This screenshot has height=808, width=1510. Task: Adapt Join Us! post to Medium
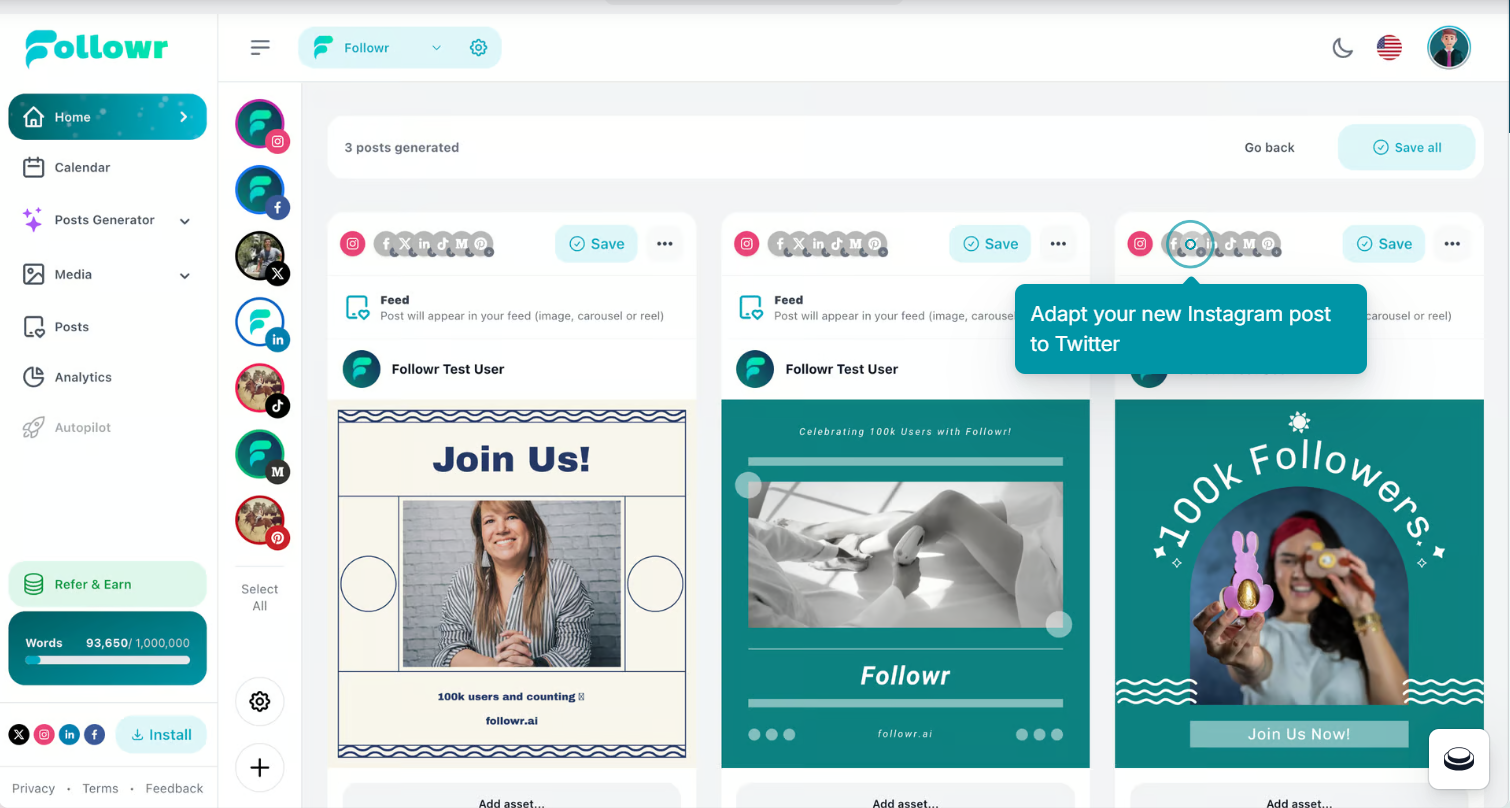point(462,243)
